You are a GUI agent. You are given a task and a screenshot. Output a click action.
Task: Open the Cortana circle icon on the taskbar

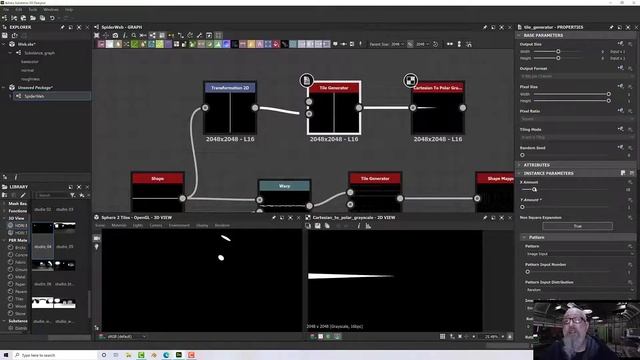(104, 355)
